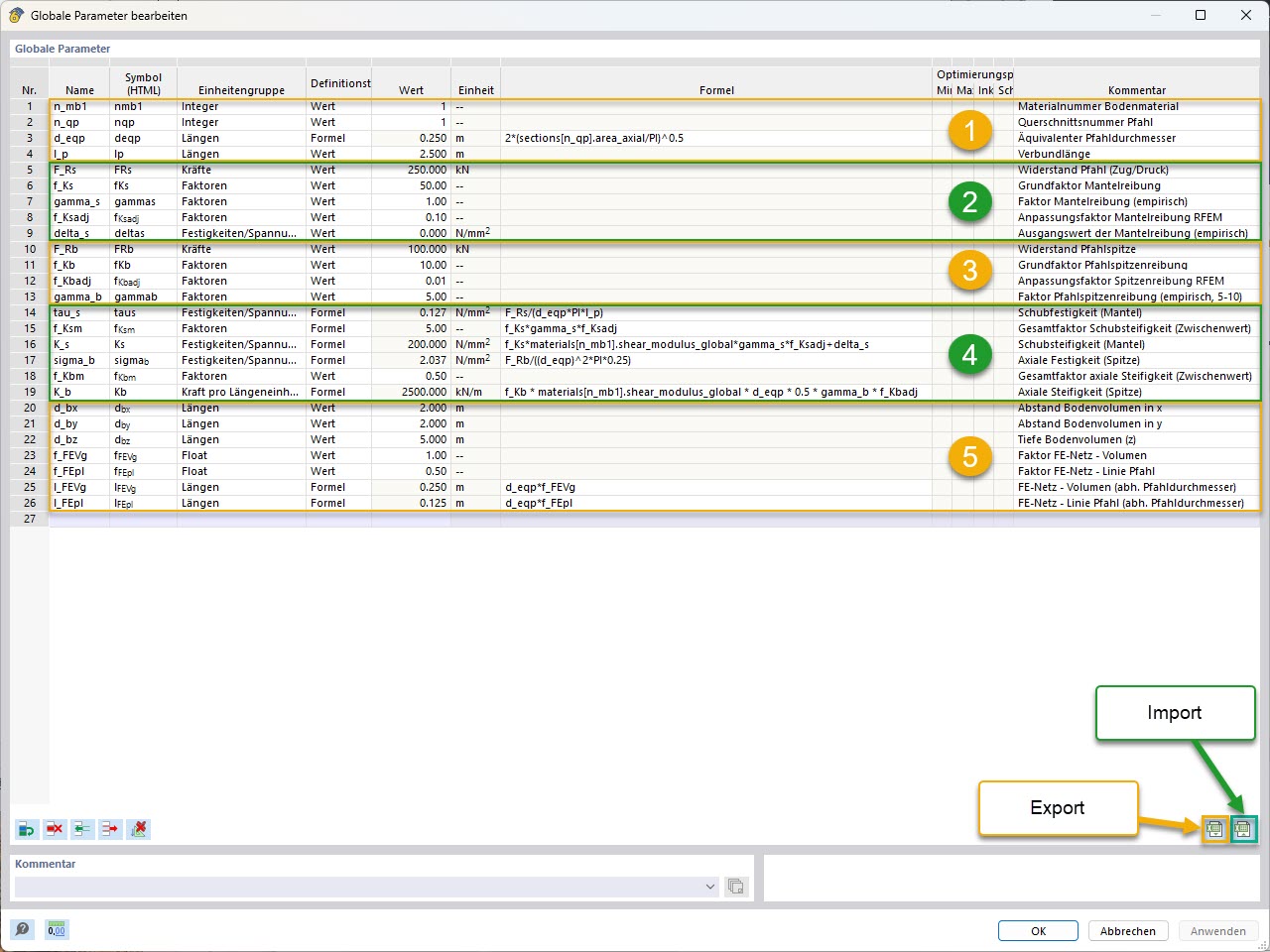Image resolution: width=1270 pixels, height=952 pixels.
Task: Click the delete-all parameters icon
Action: point(139,829)
